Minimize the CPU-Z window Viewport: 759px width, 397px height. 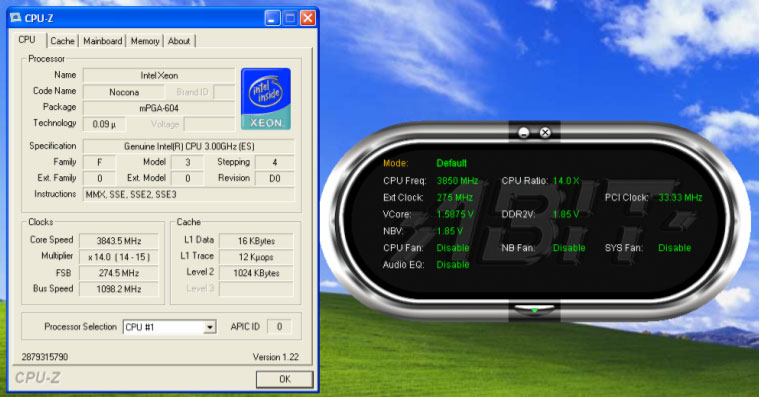pyautogui.click(x=272, y=18)
